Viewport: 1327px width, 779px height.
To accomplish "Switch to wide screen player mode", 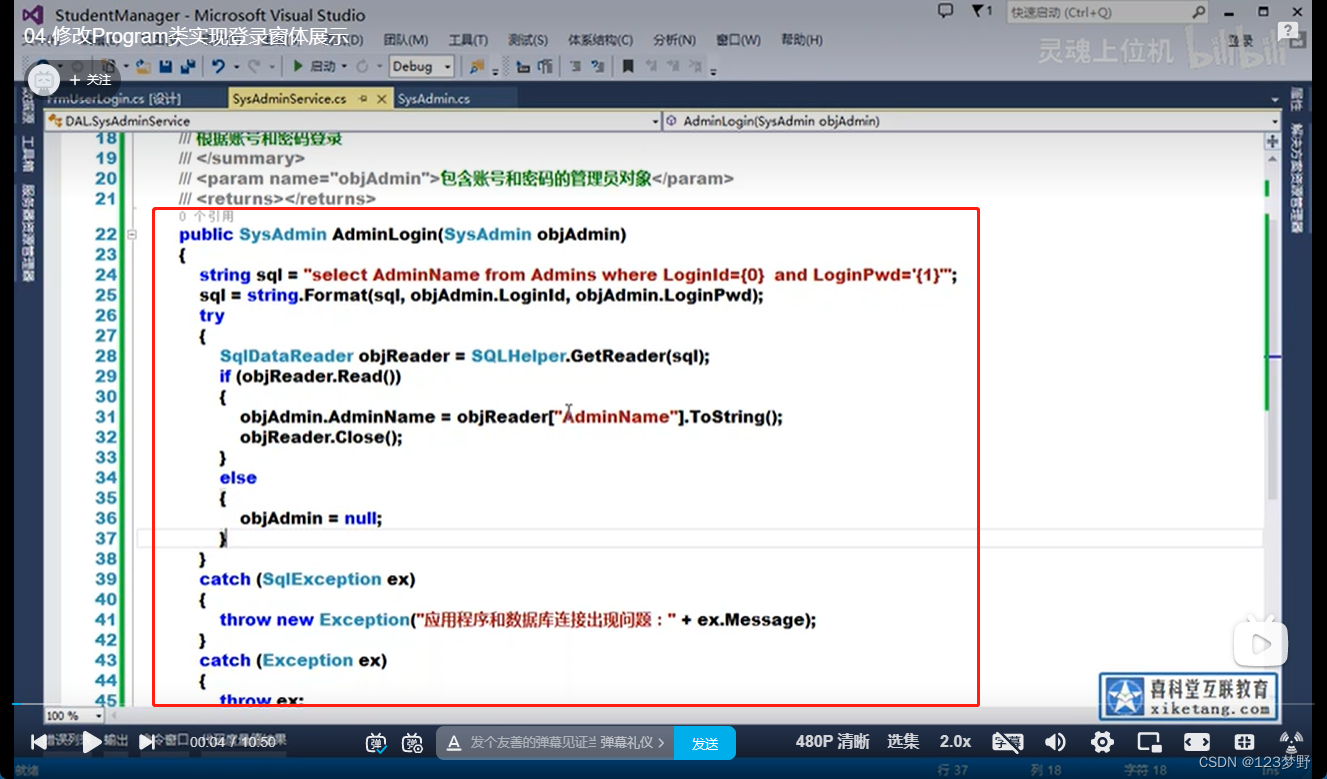I will click(1196, 742).
